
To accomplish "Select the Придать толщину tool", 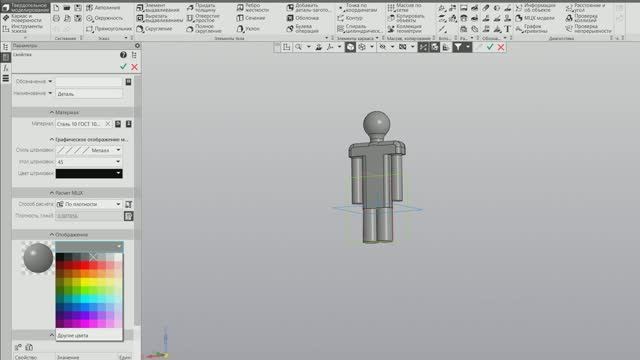I will (x=202, y=8).
